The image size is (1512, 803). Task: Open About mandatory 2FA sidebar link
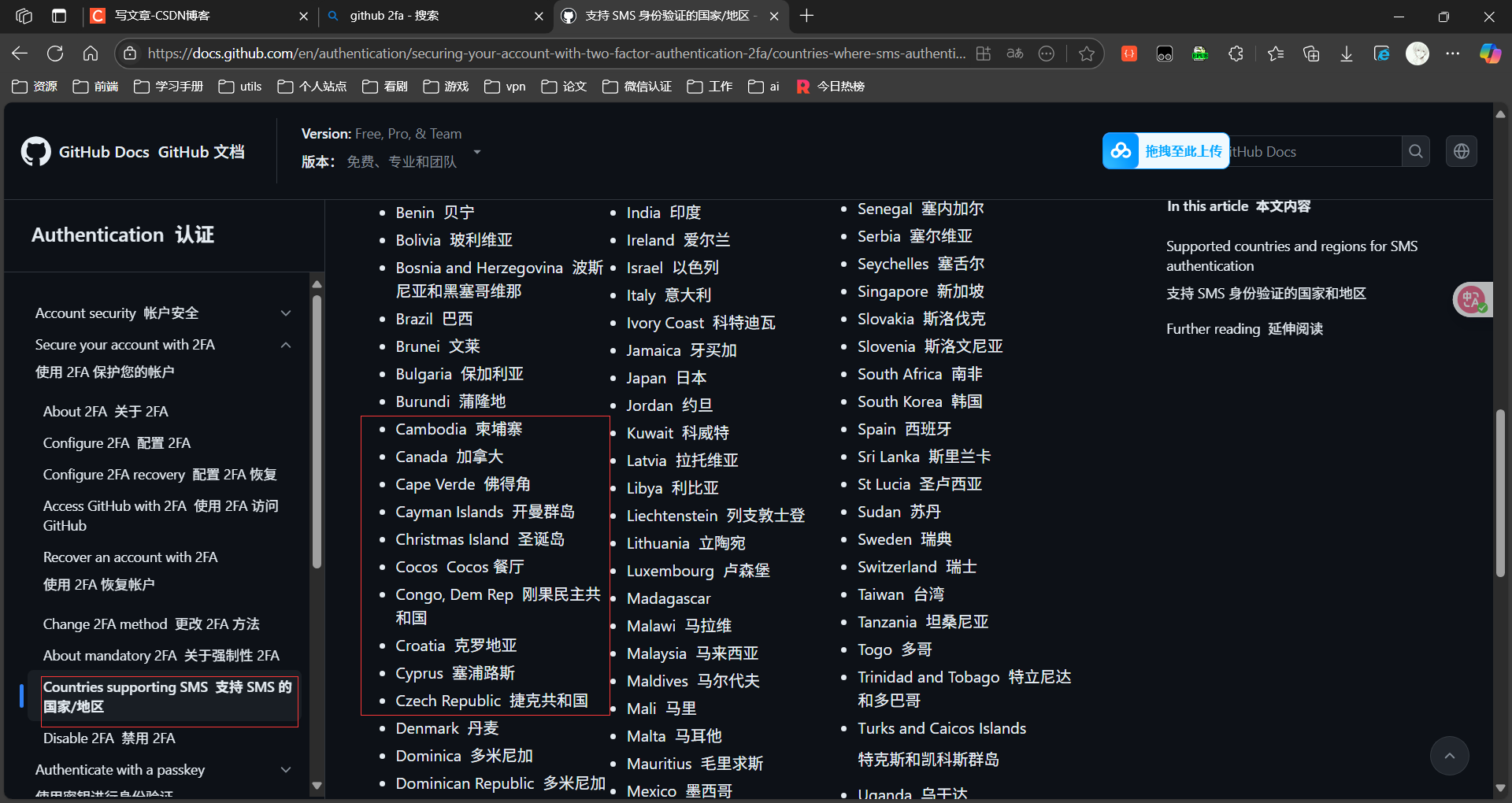click(x=161, y=656)
